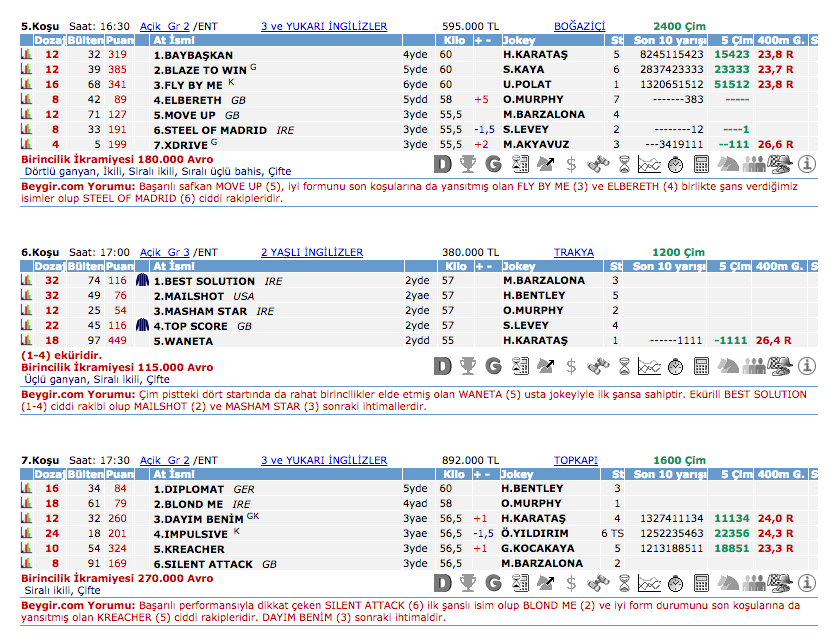Click the calculator icon in race 5 toolbar
This screenshot has width=838, height=644.
[701, 164]
